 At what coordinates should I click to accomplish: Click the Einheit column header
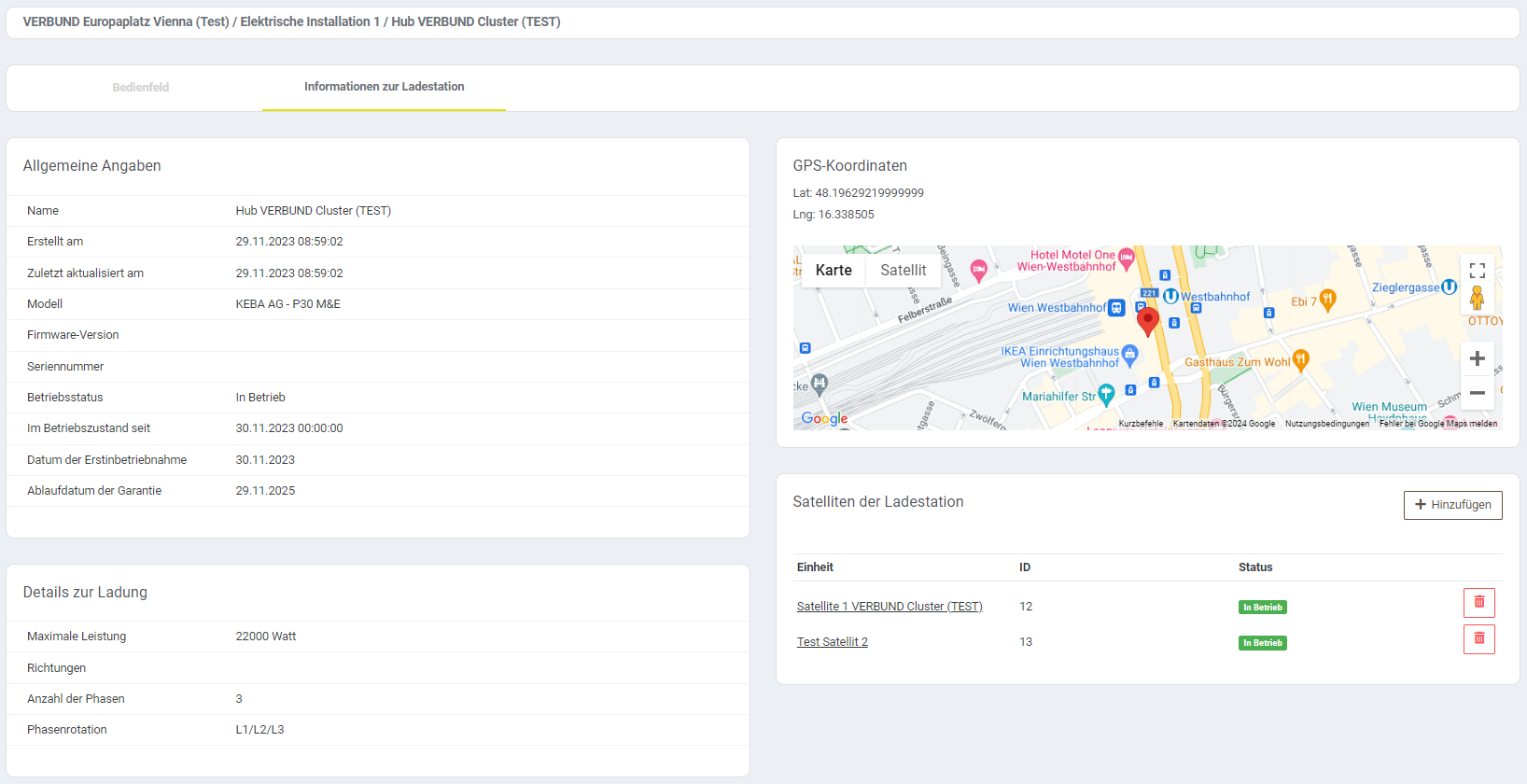tap(815, 567)
